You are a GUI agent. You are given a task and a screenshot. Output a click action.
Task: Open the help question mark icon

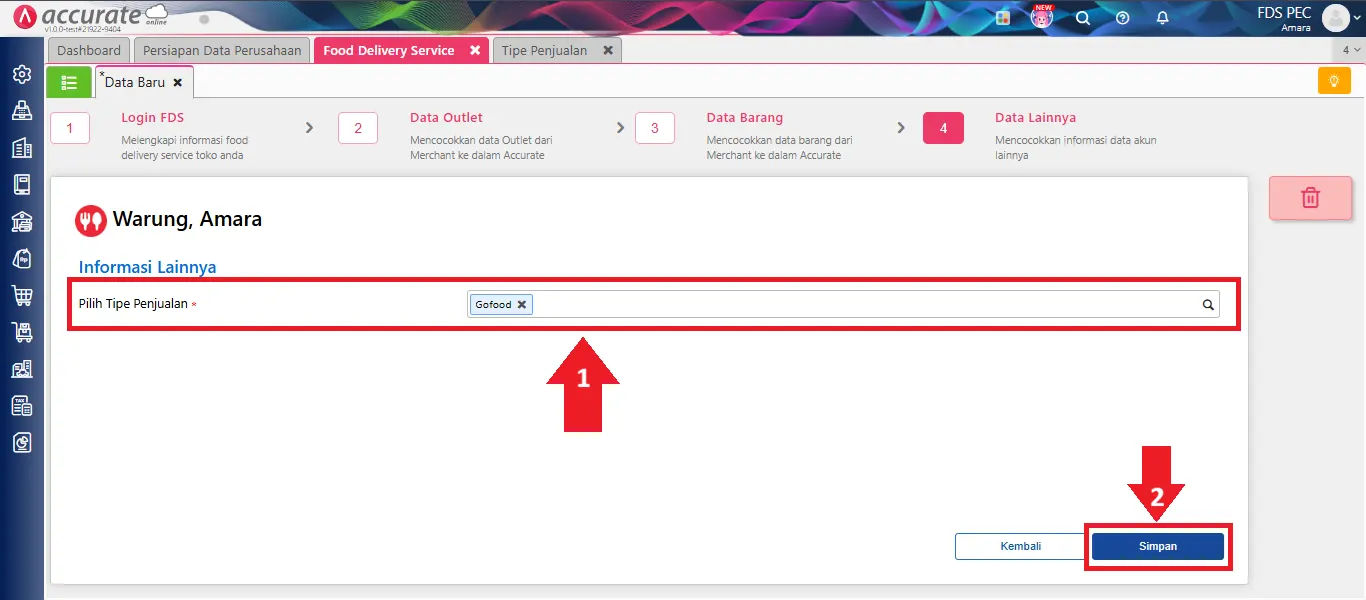(1122, 18)
